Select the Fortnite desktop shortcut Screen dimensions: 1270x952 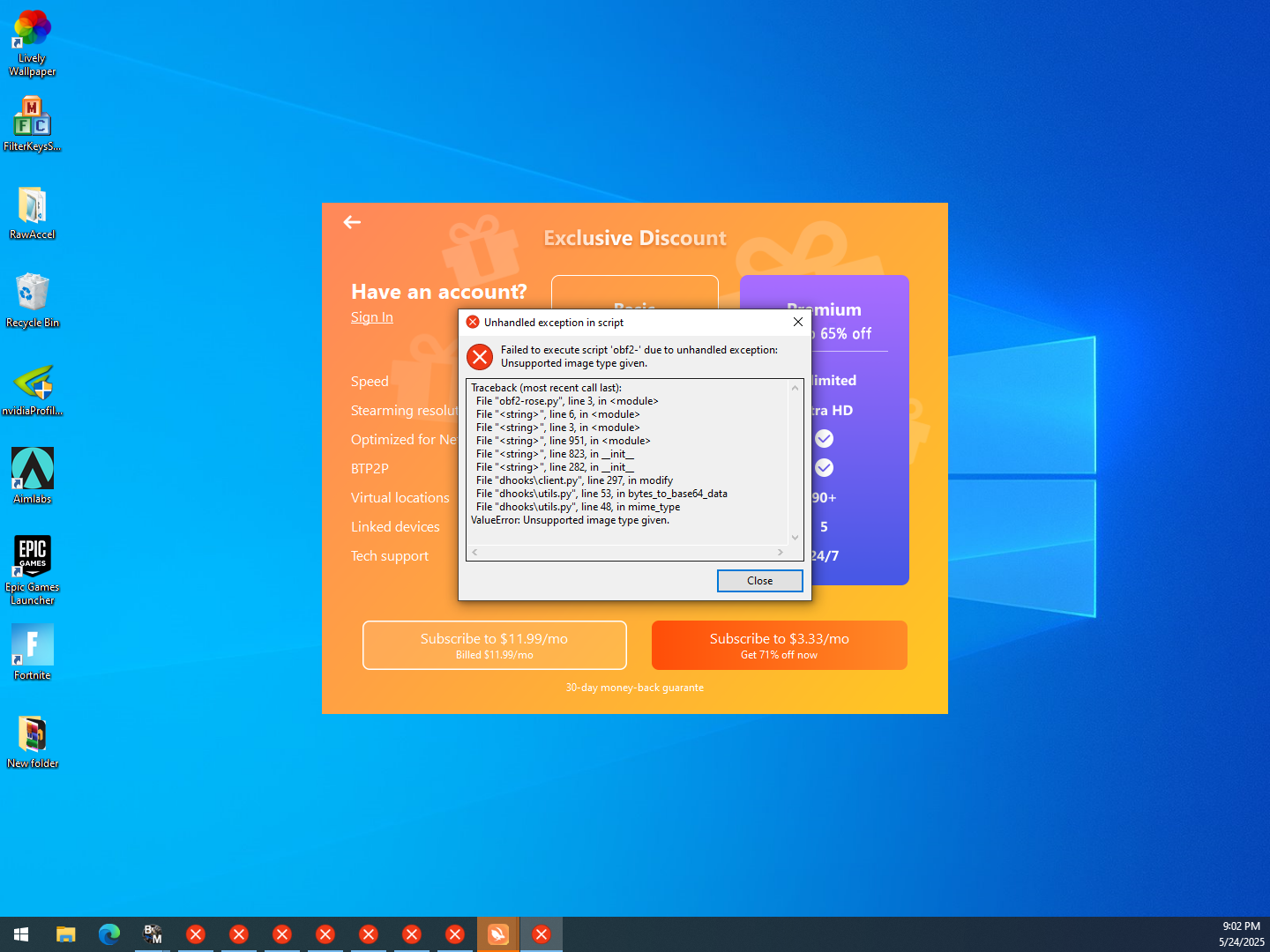[x=33, y=652]
